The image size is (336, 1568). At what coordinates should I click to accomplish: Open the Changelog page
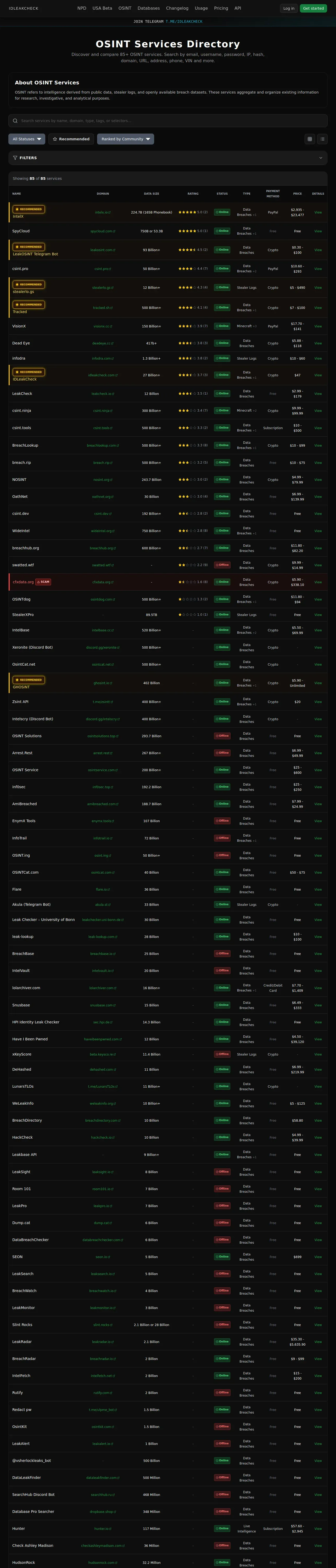coord(177,9)
